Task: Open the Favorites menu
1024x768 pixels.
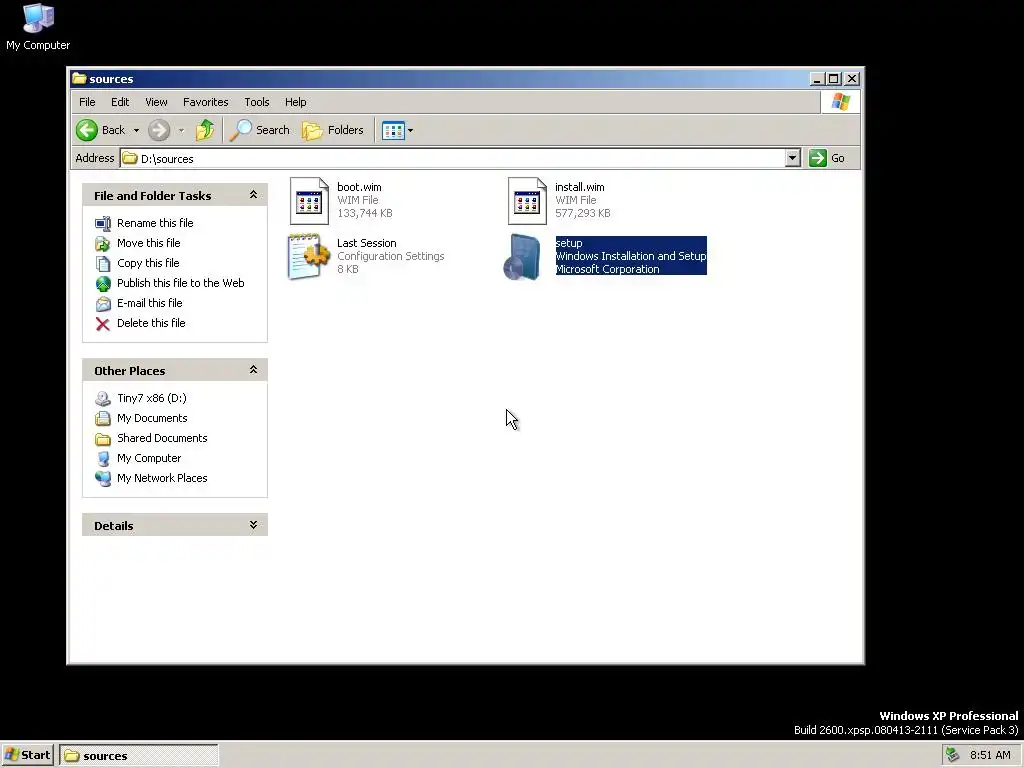Action: 206,102
